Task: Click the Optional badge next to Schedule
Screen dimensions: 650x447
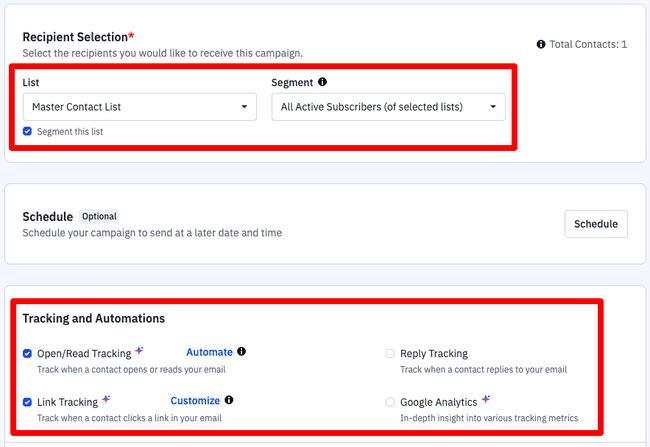Action: (x=100, y=216)
